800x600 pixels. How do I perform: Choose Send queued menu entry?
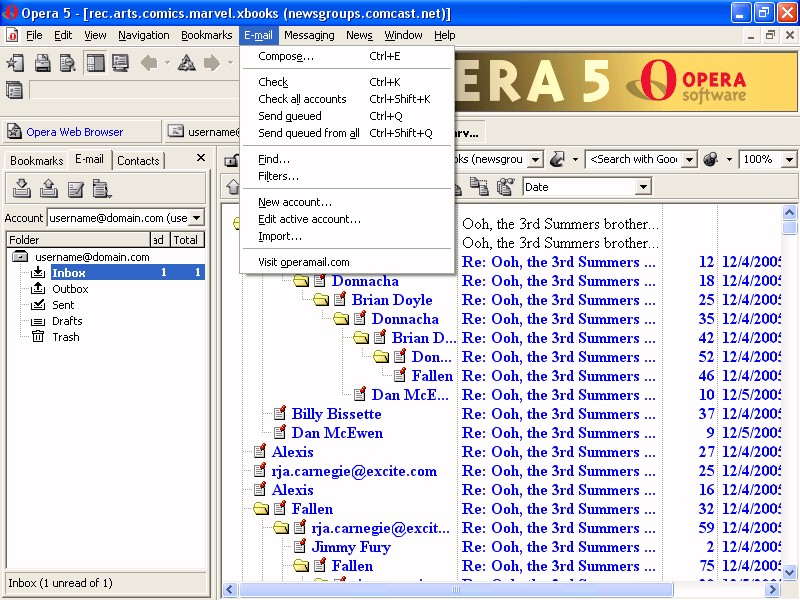347,116
